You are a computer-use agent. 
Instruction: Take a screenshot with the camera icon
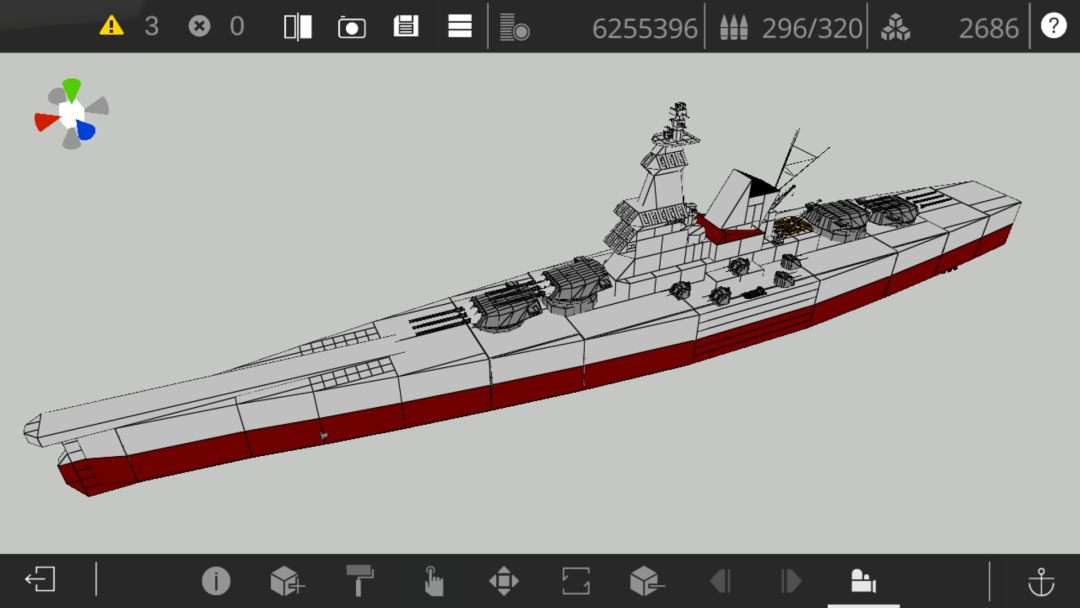(351, 28)
